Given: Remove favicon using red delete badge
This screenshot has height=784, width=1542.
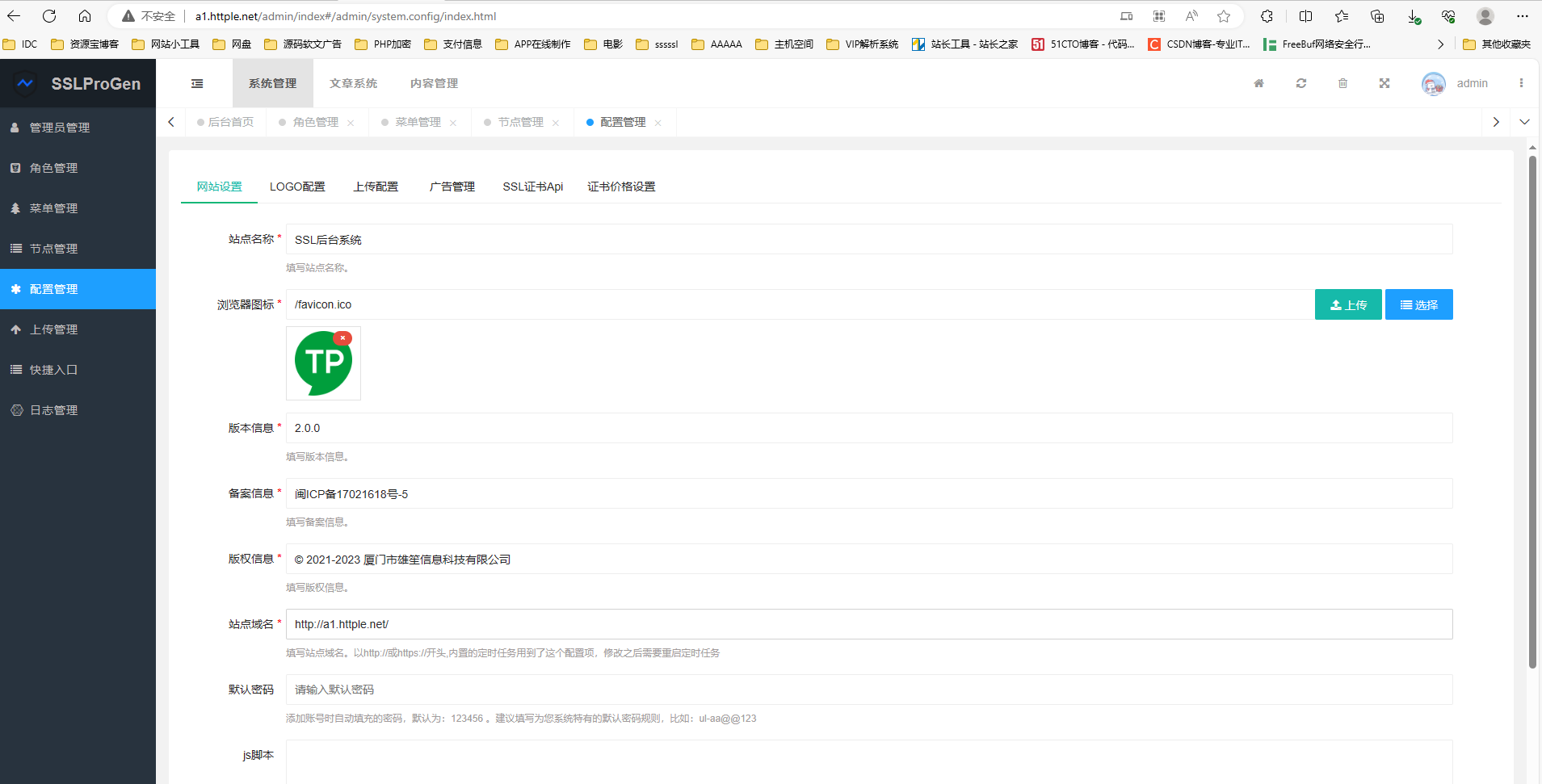Looking at the screenshot, I should coord(342,338).
